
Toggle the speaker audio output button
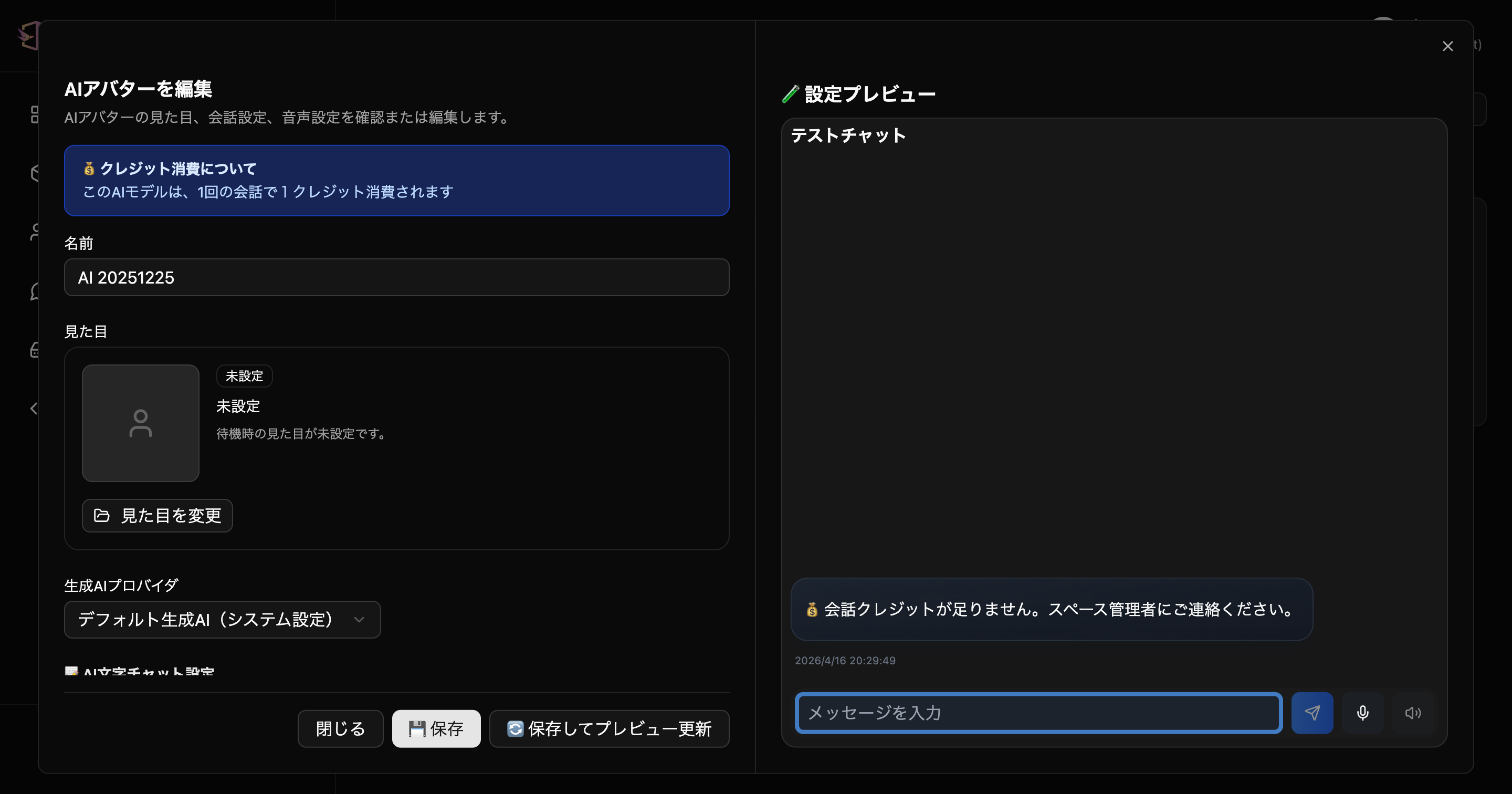click(x=1413, y=713)
